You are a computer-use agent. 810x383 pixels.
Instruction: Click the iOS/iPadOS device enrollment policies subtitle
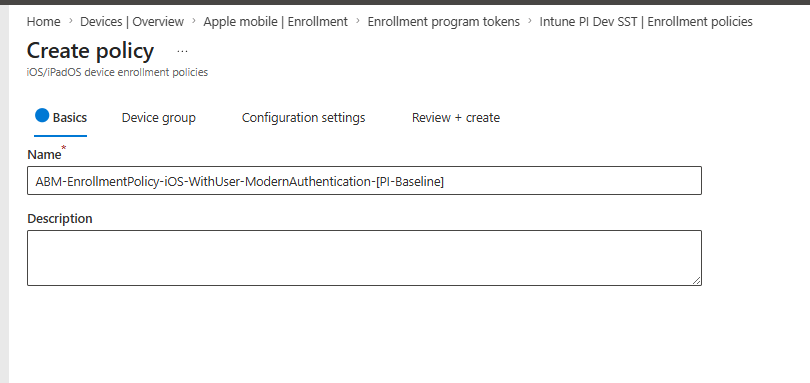click(x=117, y=72)
